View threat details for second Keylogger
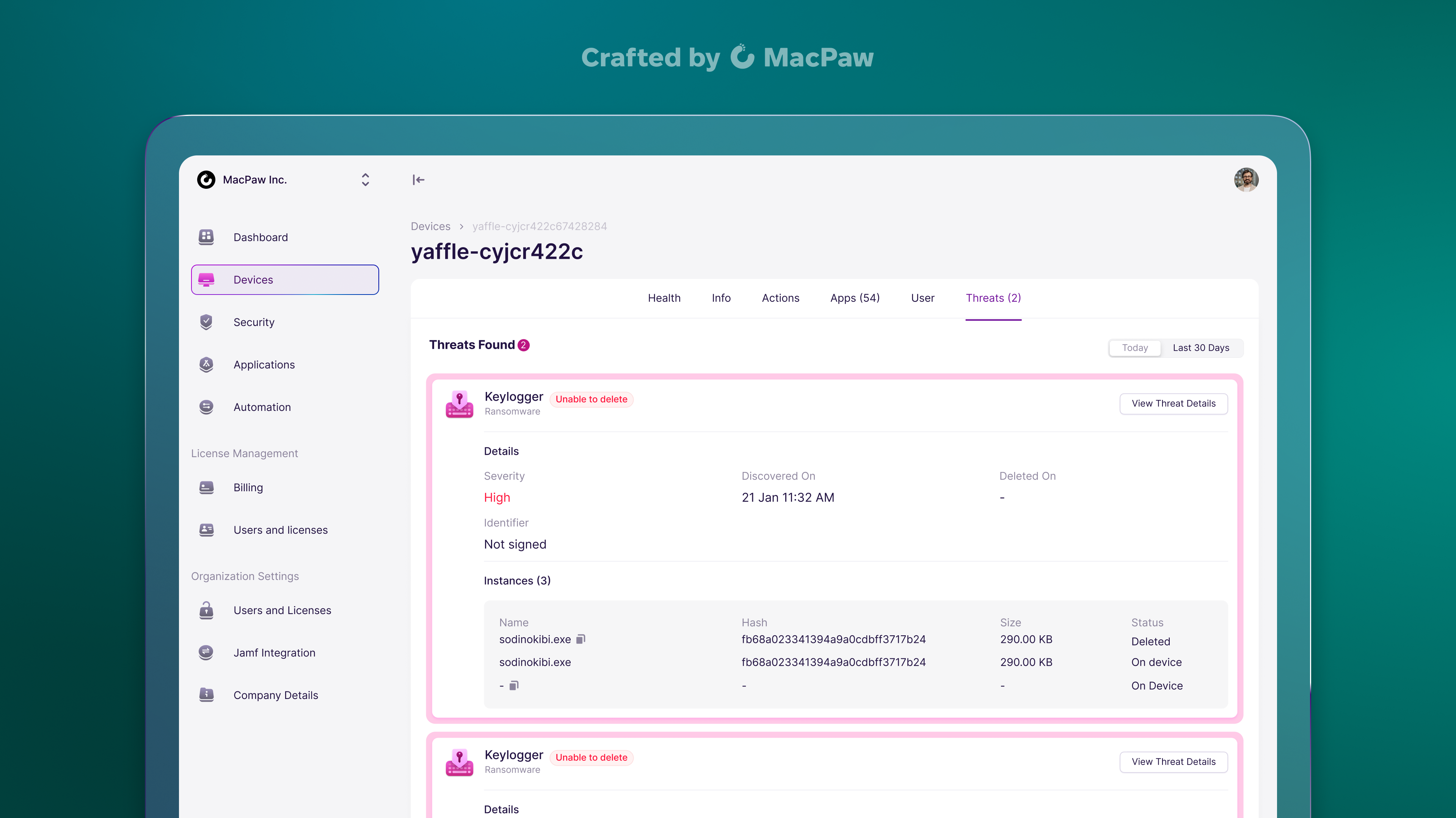The width and height of the screenshot is (1456, 818). [x=1174, y=762]
